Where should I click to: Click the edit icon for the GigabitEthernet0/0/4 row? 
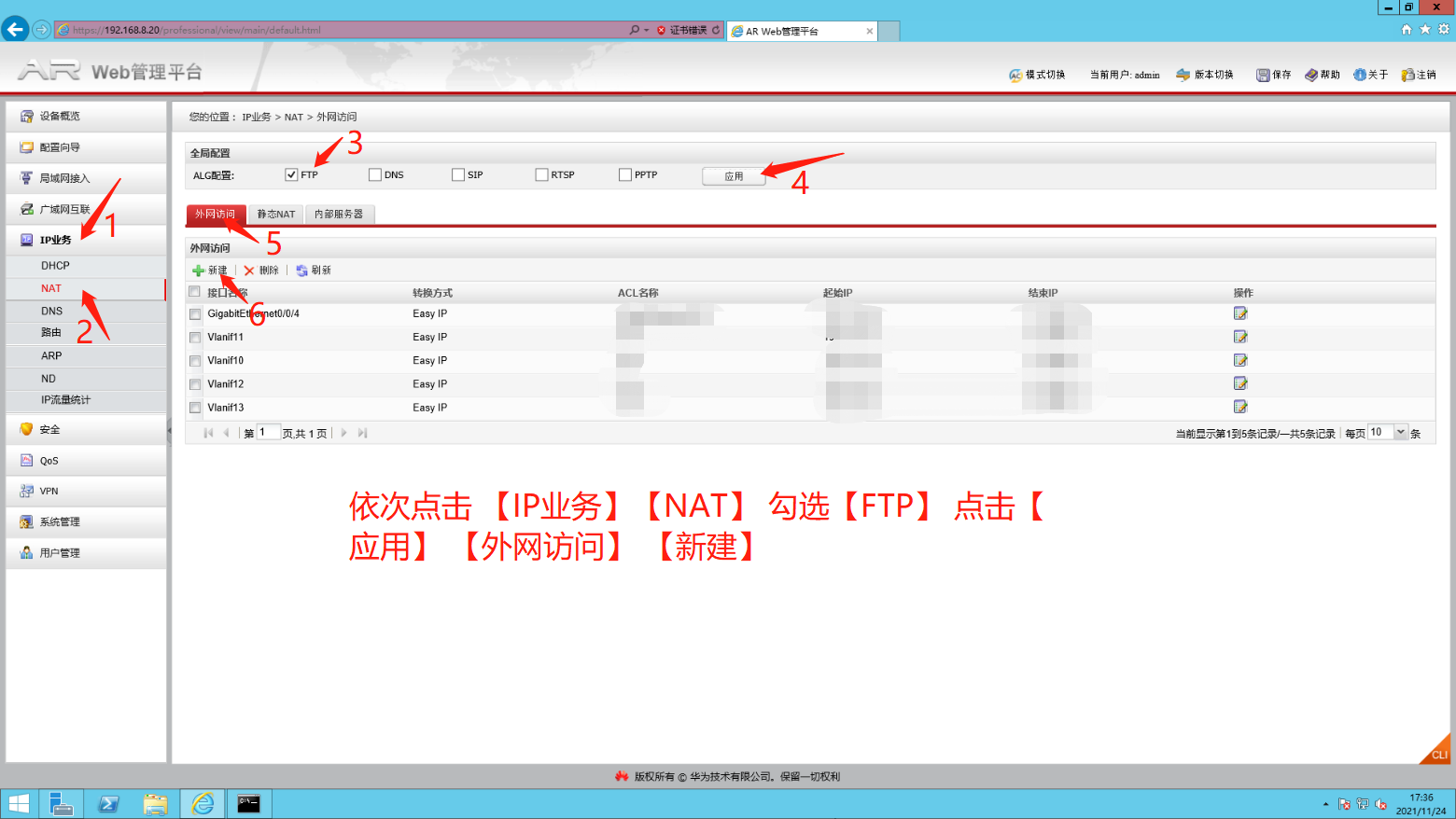pyautogui.click(x=1239, y=313)
